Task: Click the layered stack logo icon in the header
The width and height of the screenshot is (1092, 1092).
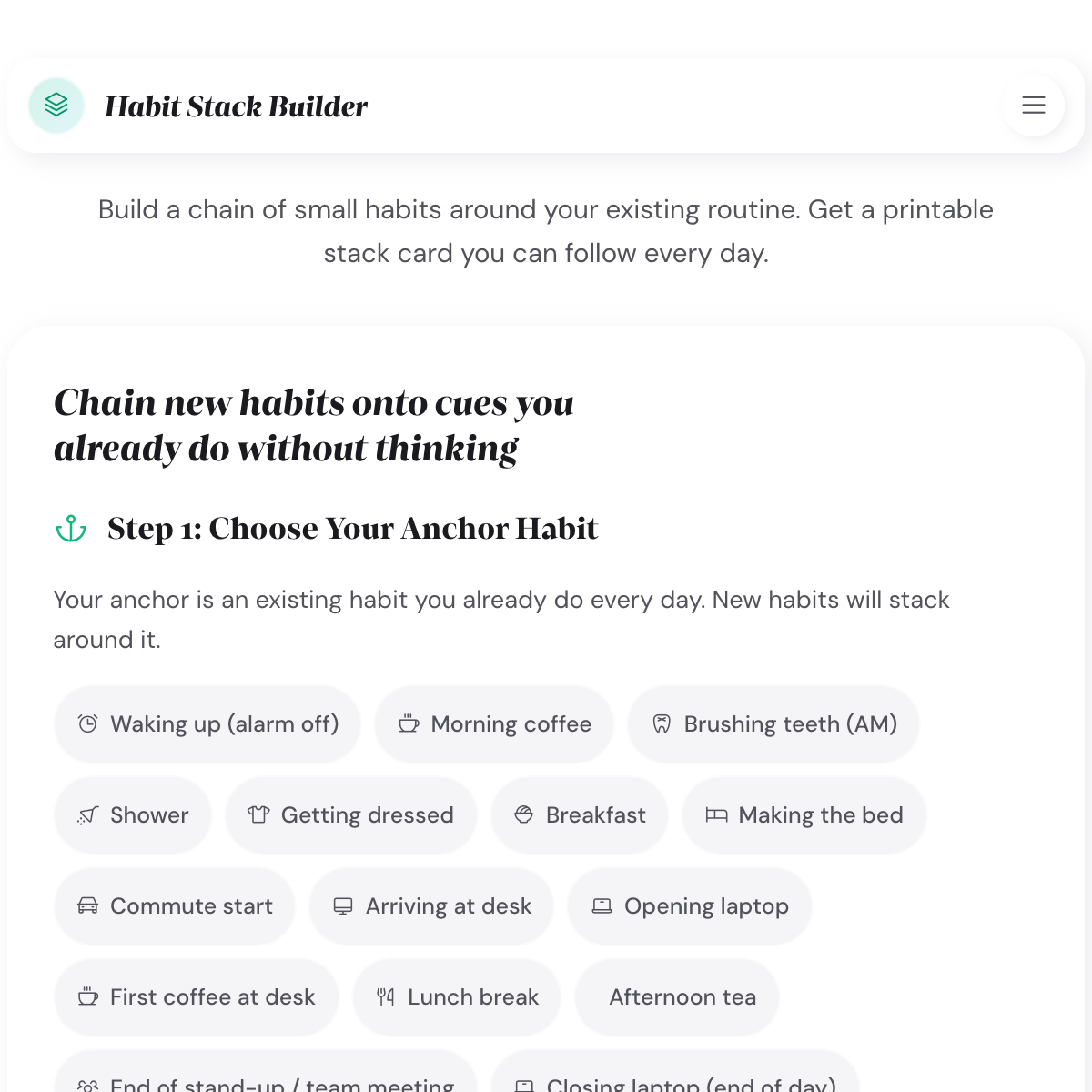Action: (x=56, y=106)
